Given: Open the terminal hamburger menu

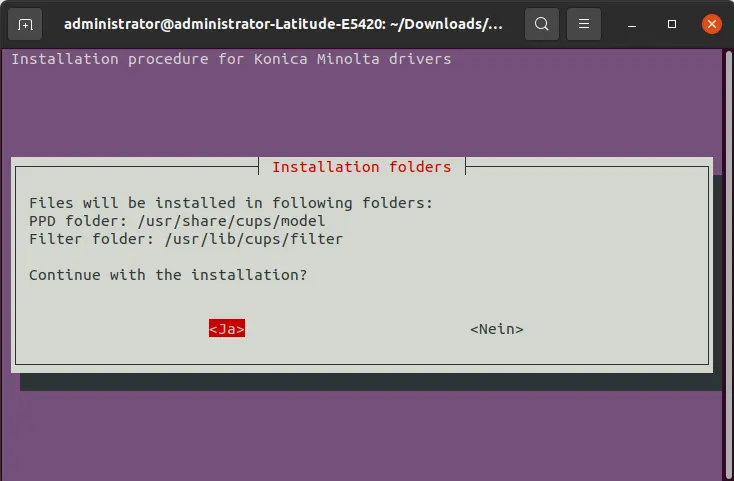Looking at the screenshot, I should tap(584, 24).
